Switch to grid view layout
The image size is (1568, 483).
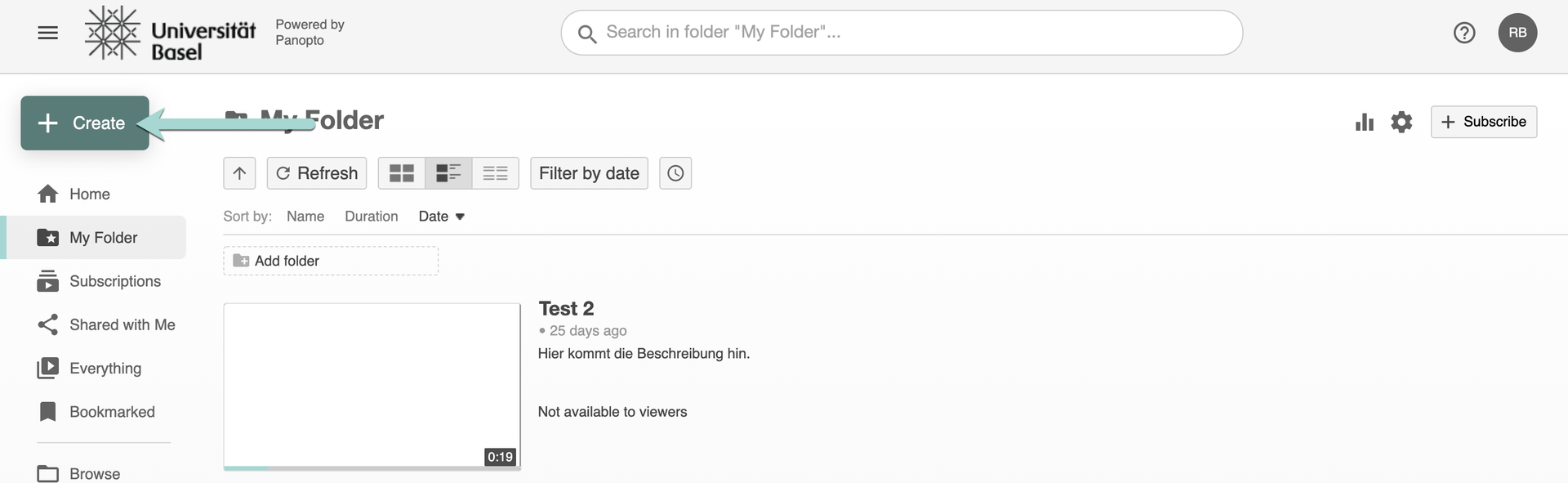[x=401, y=173]
